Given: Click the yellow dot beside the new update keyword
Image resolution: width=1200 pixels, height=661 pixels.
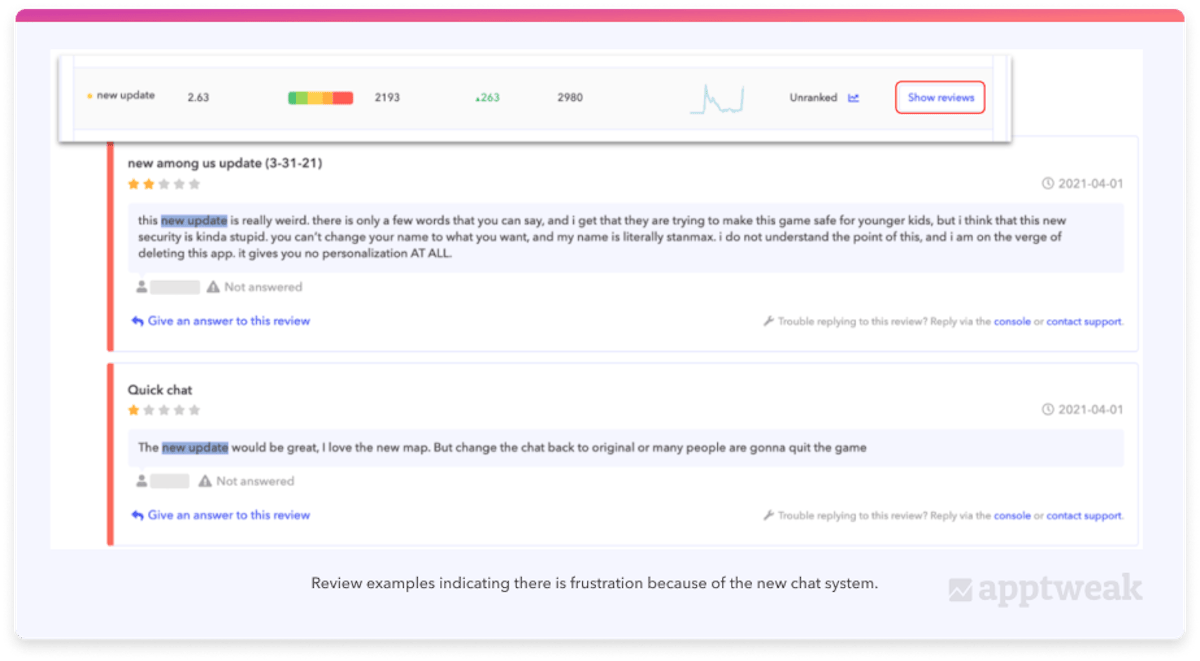Looking at the screenshot, I should pos(90,97).
